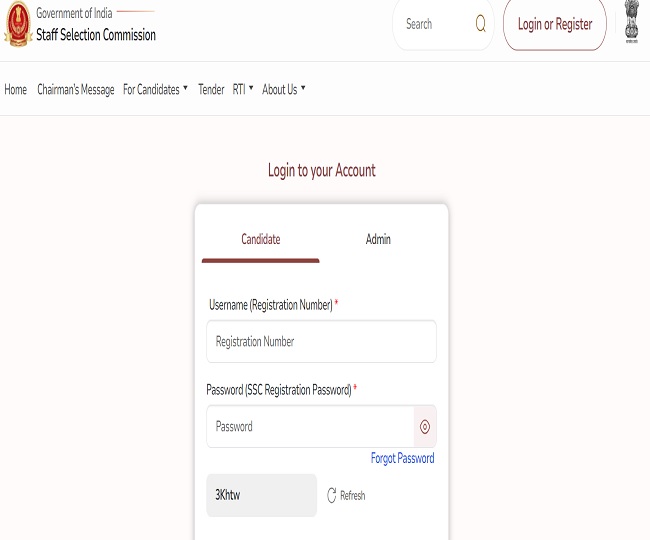Switch to the Candidate tab
This screenshot has width=650, height=540.
260,240
